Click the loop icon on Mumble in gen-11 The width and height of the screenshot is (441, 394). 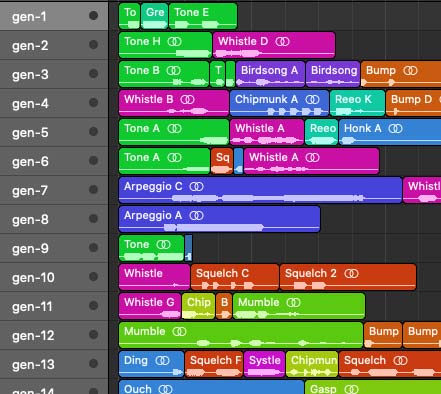point(294,303)
